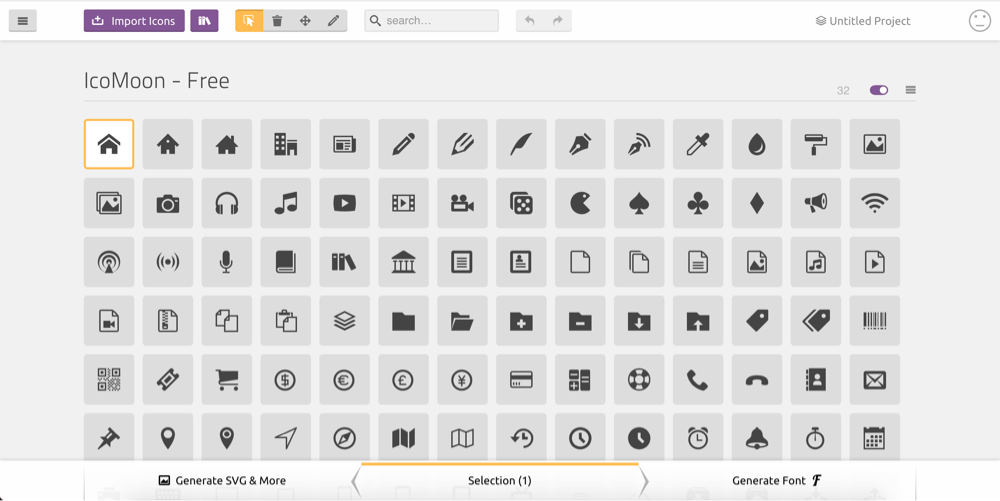Select the eyedropper icon in grid
This screenshot has height=501, width=1000.
point(698,144)
